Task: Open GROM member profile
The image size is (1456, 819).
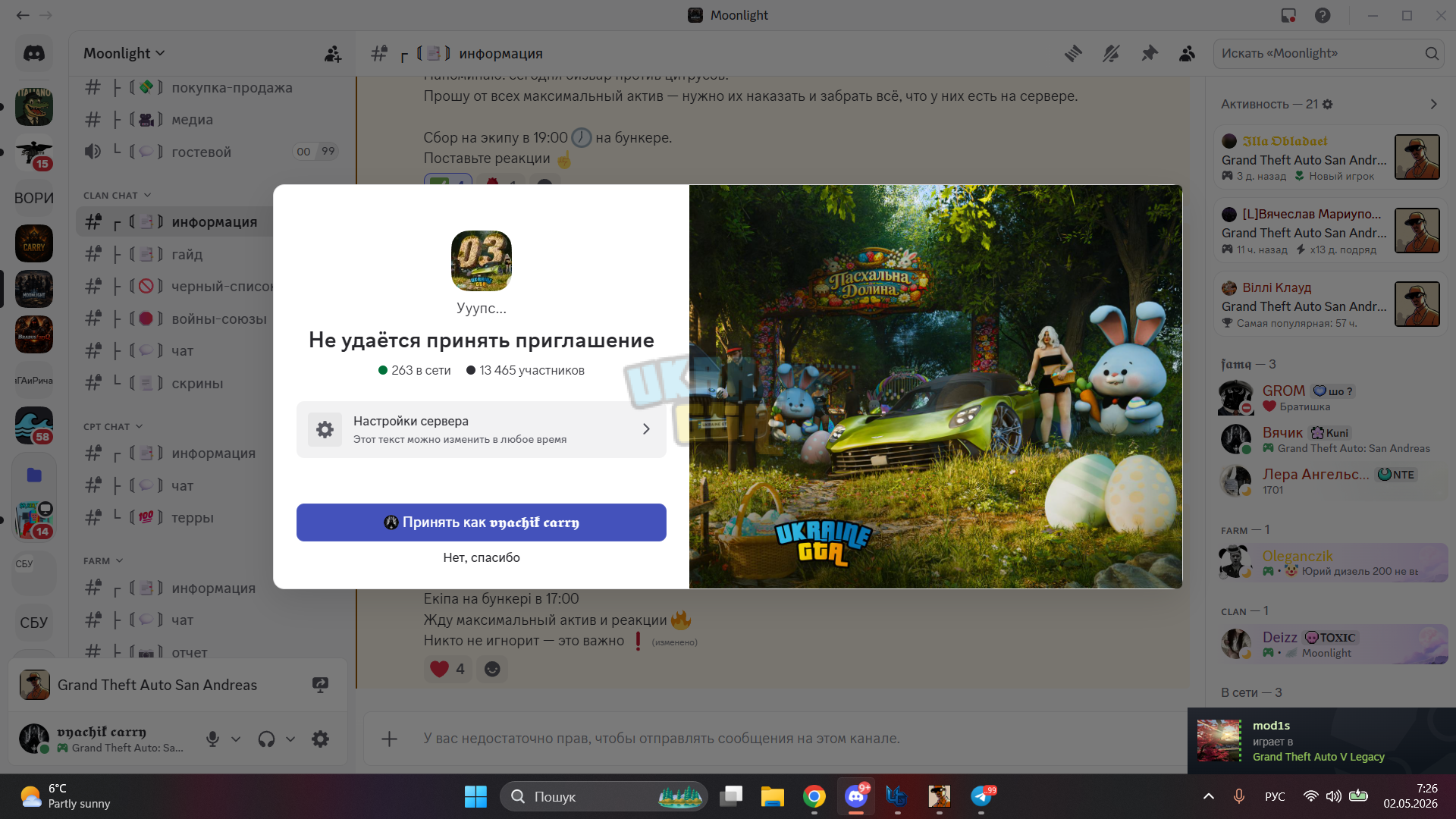Action: (x=1331, y=398)
